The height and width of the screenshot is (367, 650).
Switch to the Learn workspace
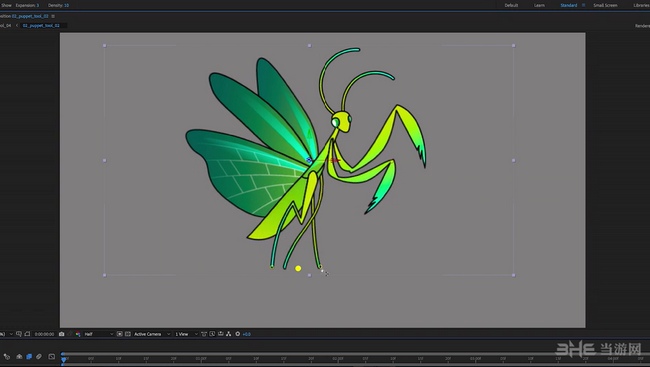(x=539, y=5)
